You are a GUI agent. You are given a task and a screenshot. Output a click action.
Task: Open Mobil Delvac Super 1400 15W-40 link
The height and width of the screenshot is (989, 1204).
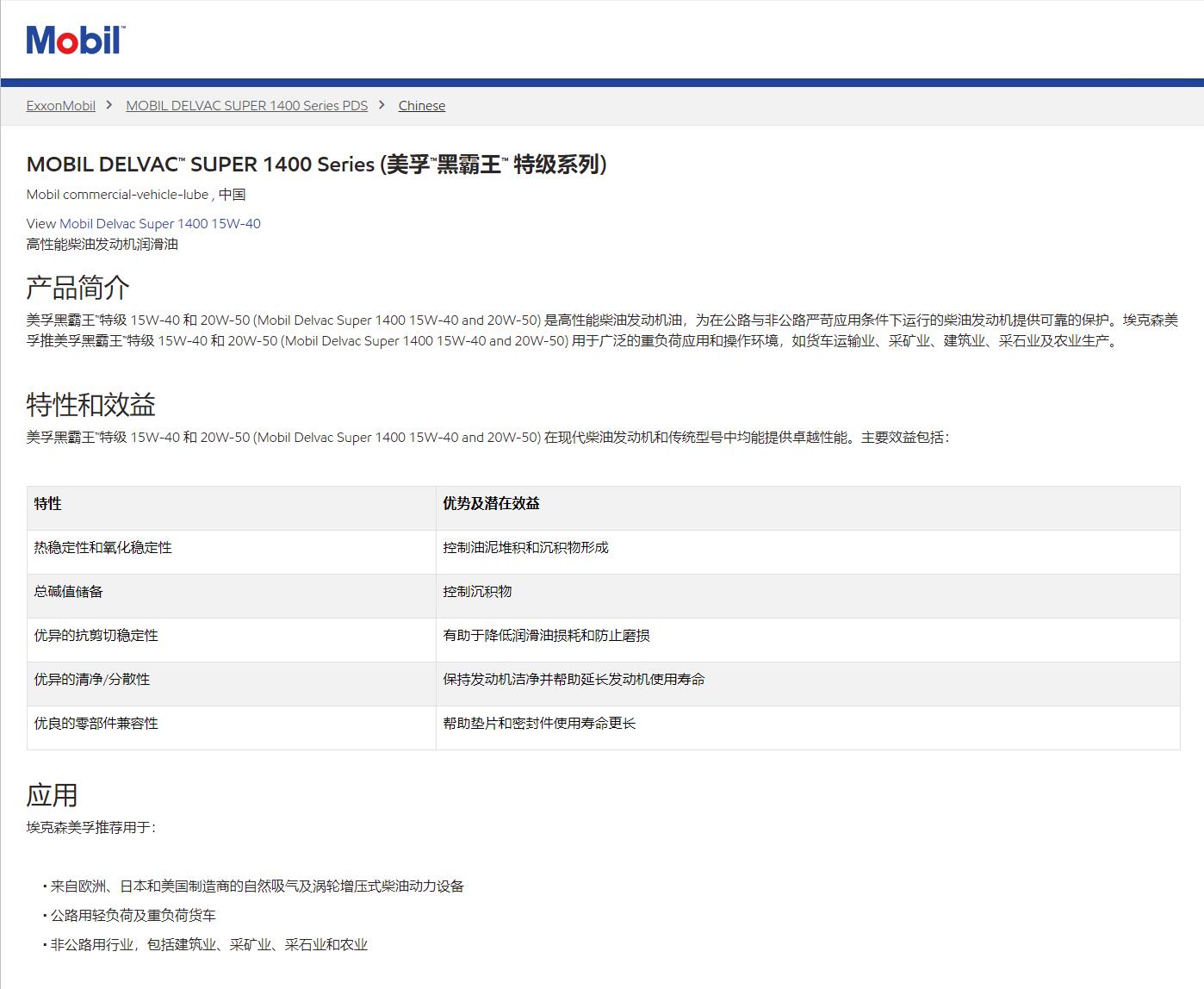coord(160,223)
